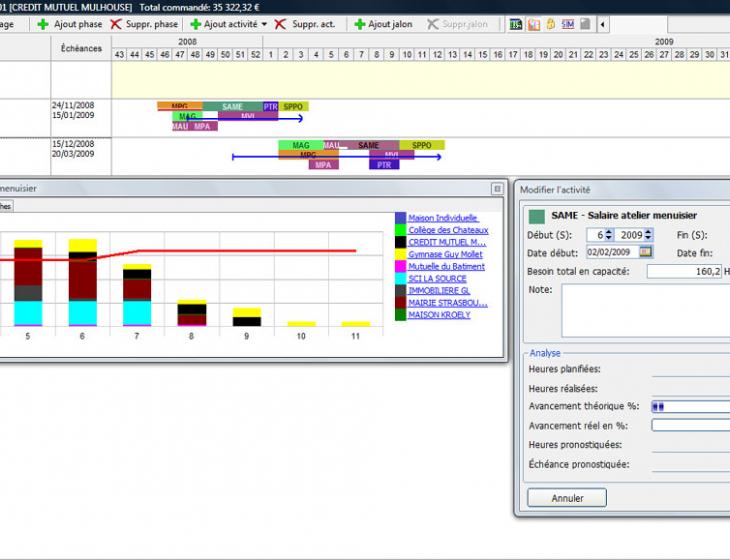Image resolution: width=730 pixels, height=560 pixels.
Task: Click week 43 in the timeline header
Action: (119, 54)
